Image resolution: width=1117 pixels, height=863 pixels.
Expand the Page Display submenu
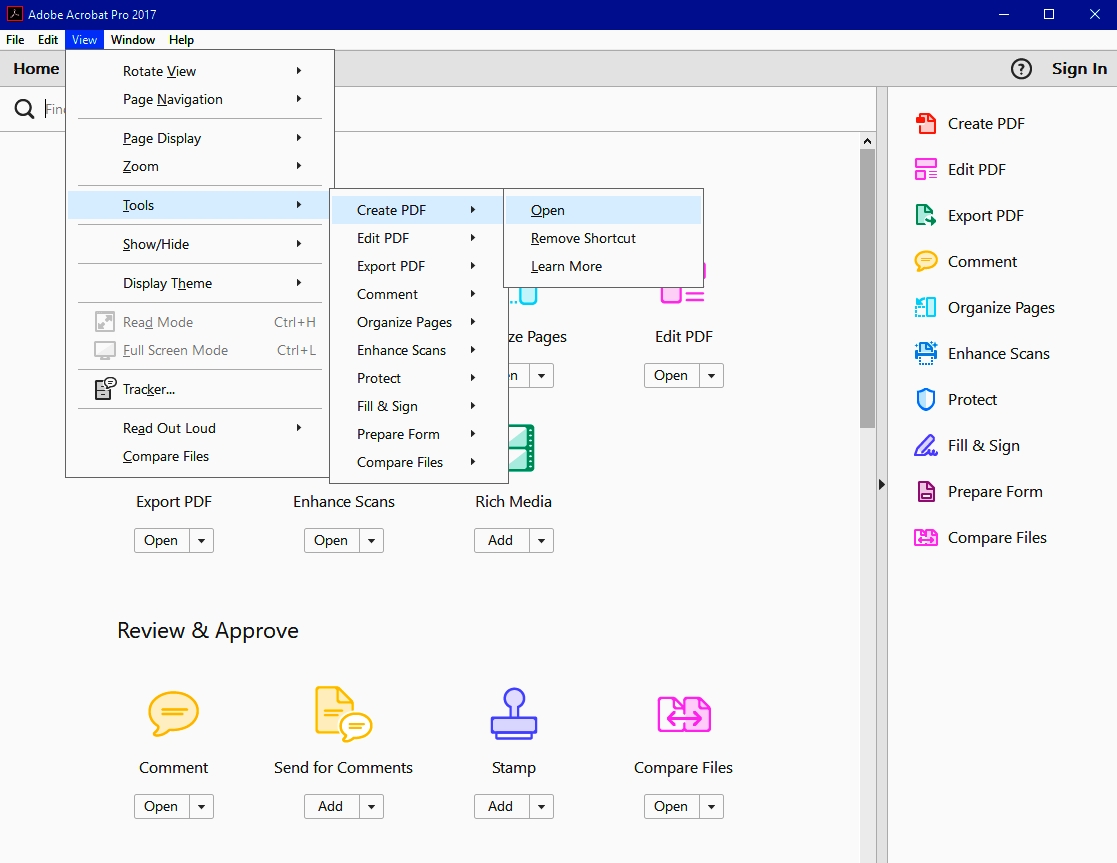pos(200,138)
